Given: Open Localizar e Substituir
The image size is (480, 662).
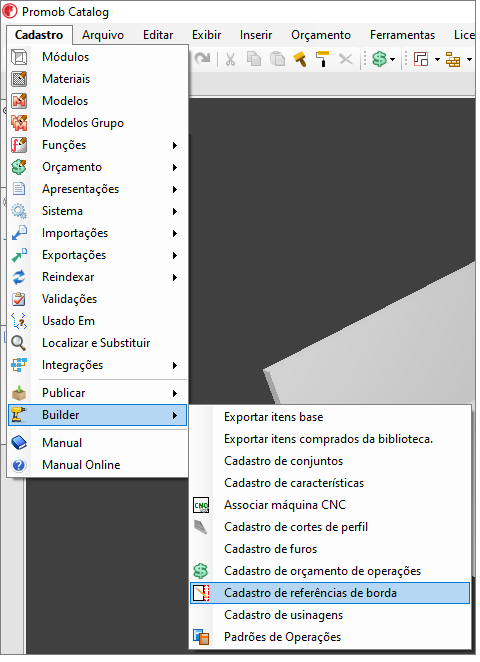Looking at the screenshot, I should coord(98,343).
